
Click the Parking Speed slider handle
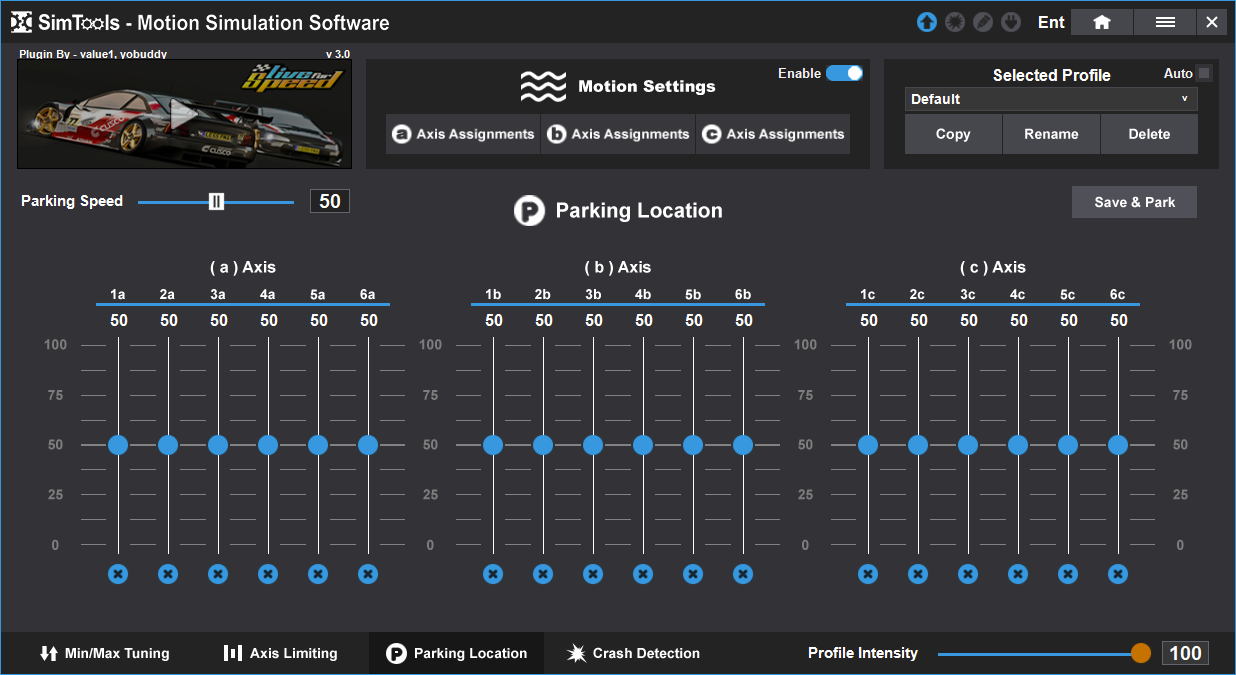click(x=216, y=202)
